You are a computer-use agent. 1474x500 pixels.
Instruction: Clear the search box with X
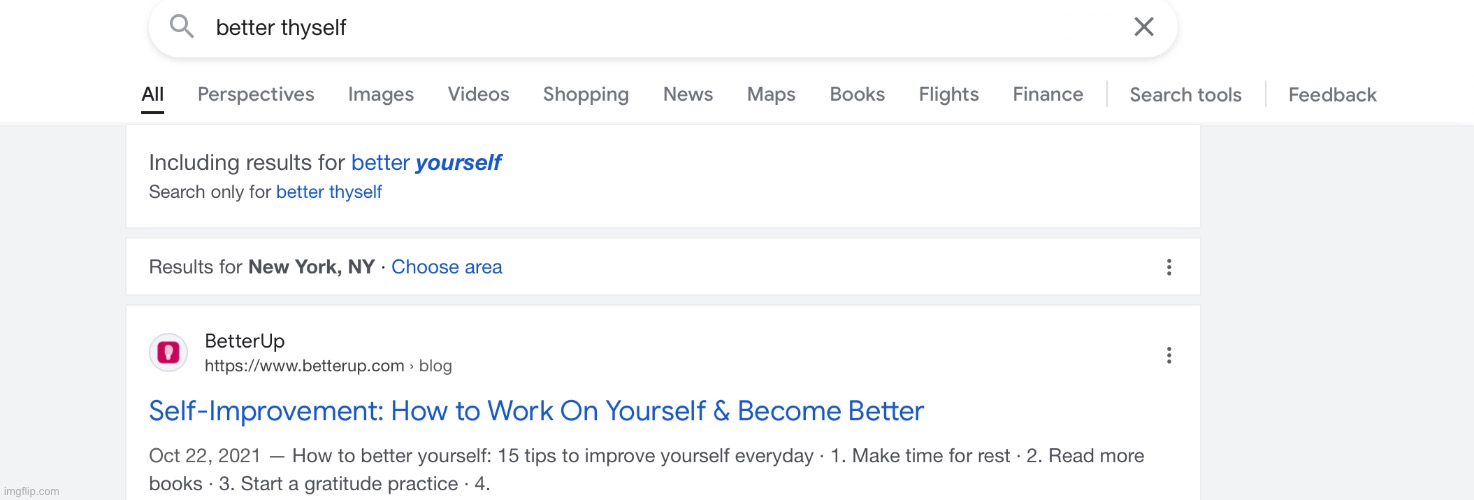tap(1143, 27)
